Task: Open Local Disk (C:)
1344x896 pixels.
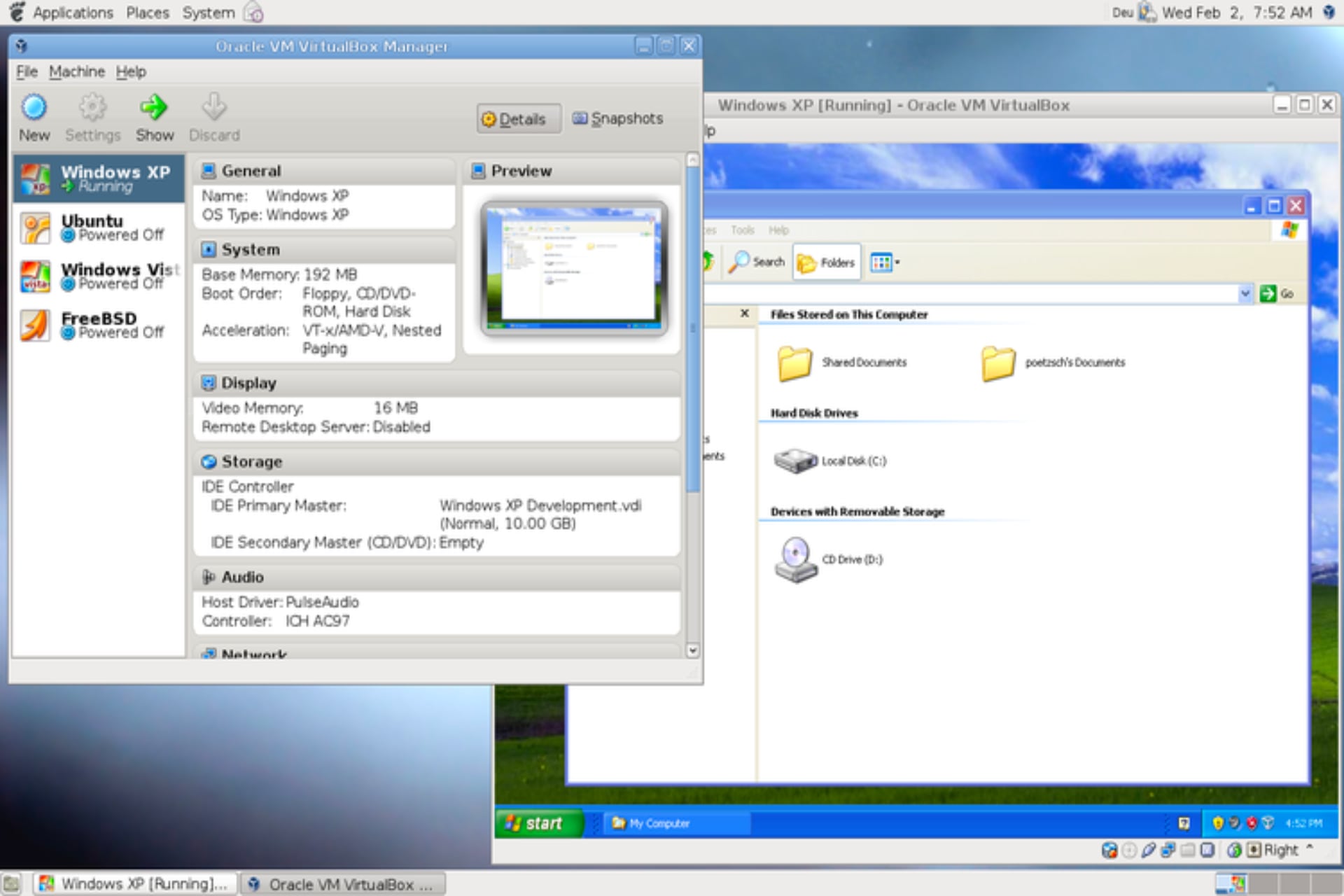Action: 794,461
